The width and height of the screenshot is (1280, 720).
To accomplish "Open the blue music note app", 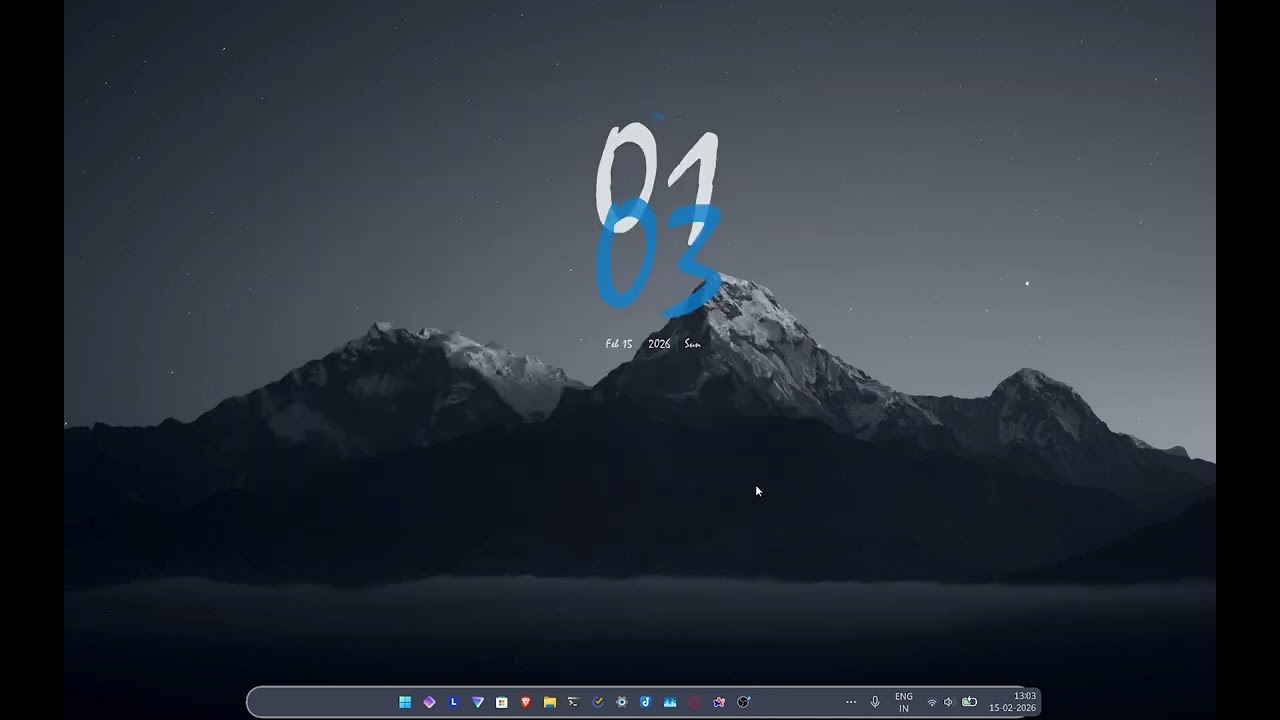I will pos(646,702).
